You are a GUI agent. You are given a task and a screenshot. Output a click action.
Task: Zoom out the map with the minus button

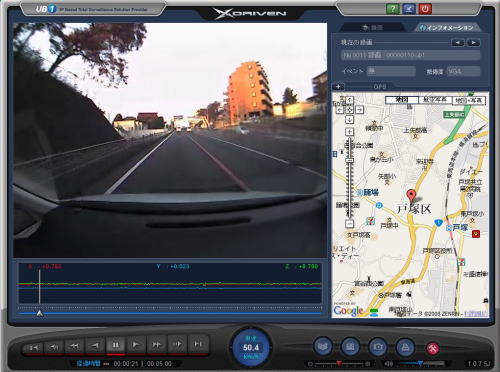pos(349,224)
